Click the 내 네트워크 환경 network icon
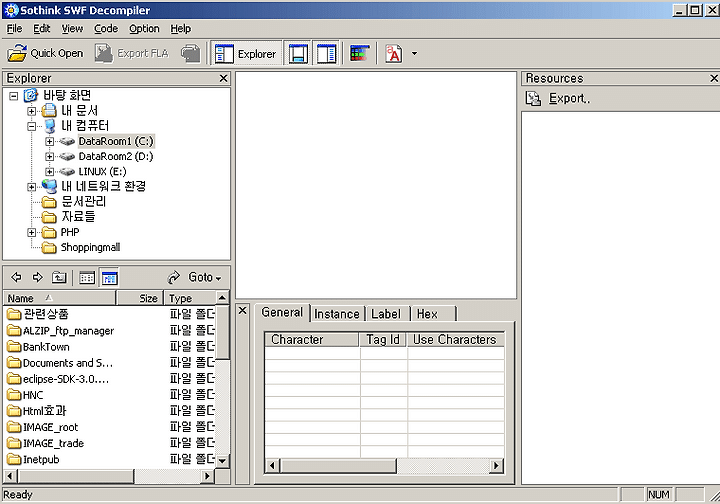The image size is (720, 504). pos(50,186)
